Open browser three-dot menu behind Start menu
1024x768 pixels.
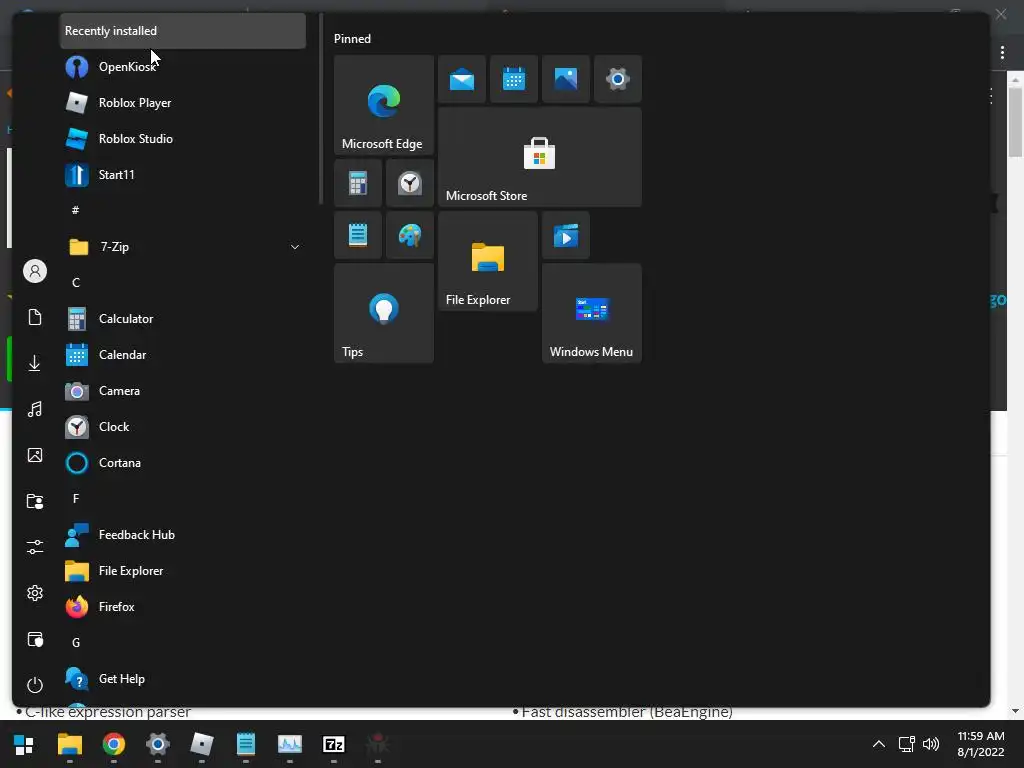point(1002,52)
